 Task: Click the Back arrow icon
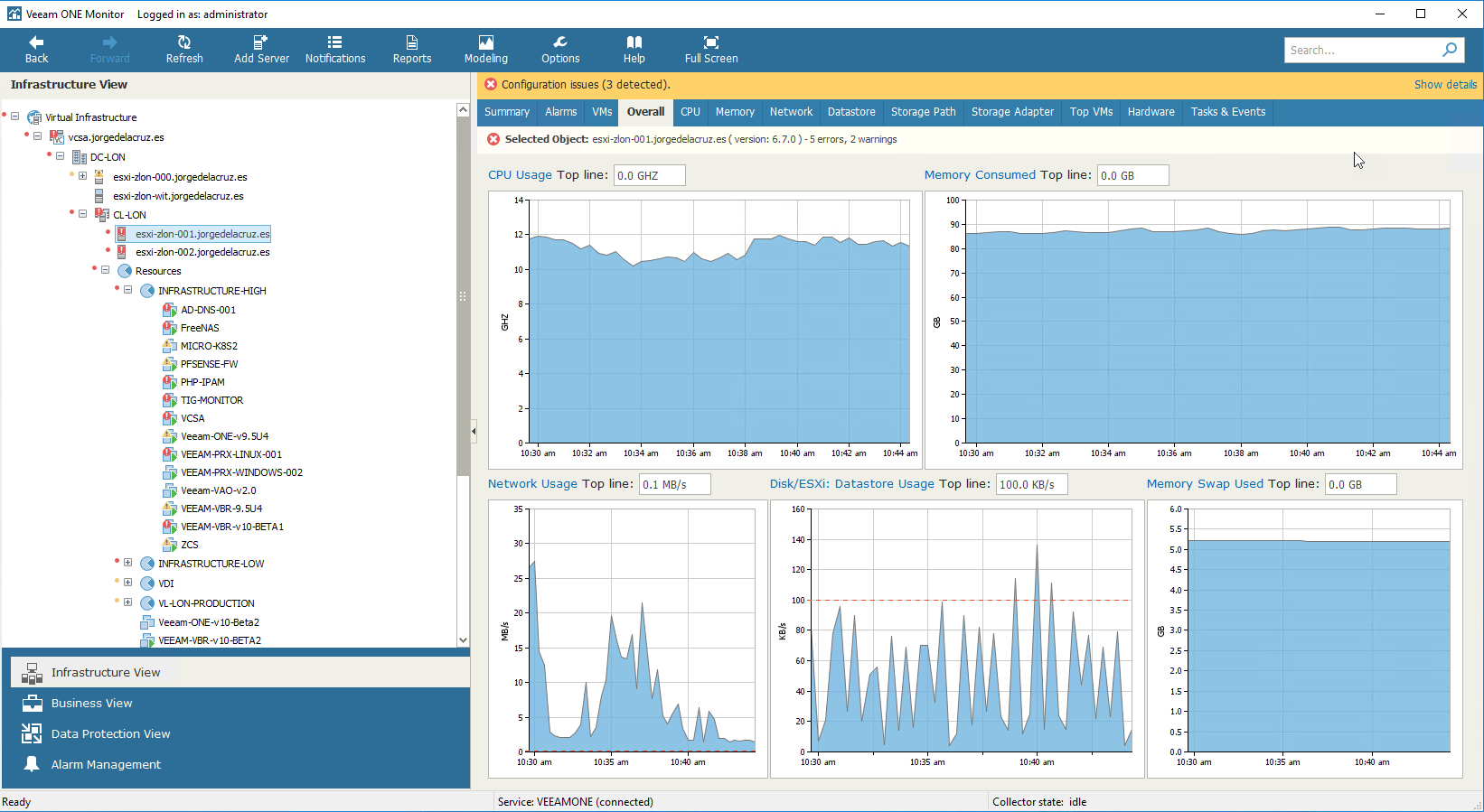pyautogui.click(x=36, y=42)
